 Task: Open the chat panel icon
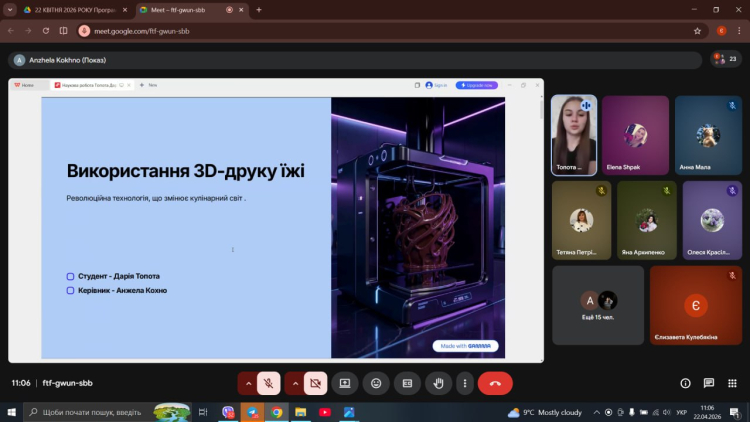pos(709,383)
